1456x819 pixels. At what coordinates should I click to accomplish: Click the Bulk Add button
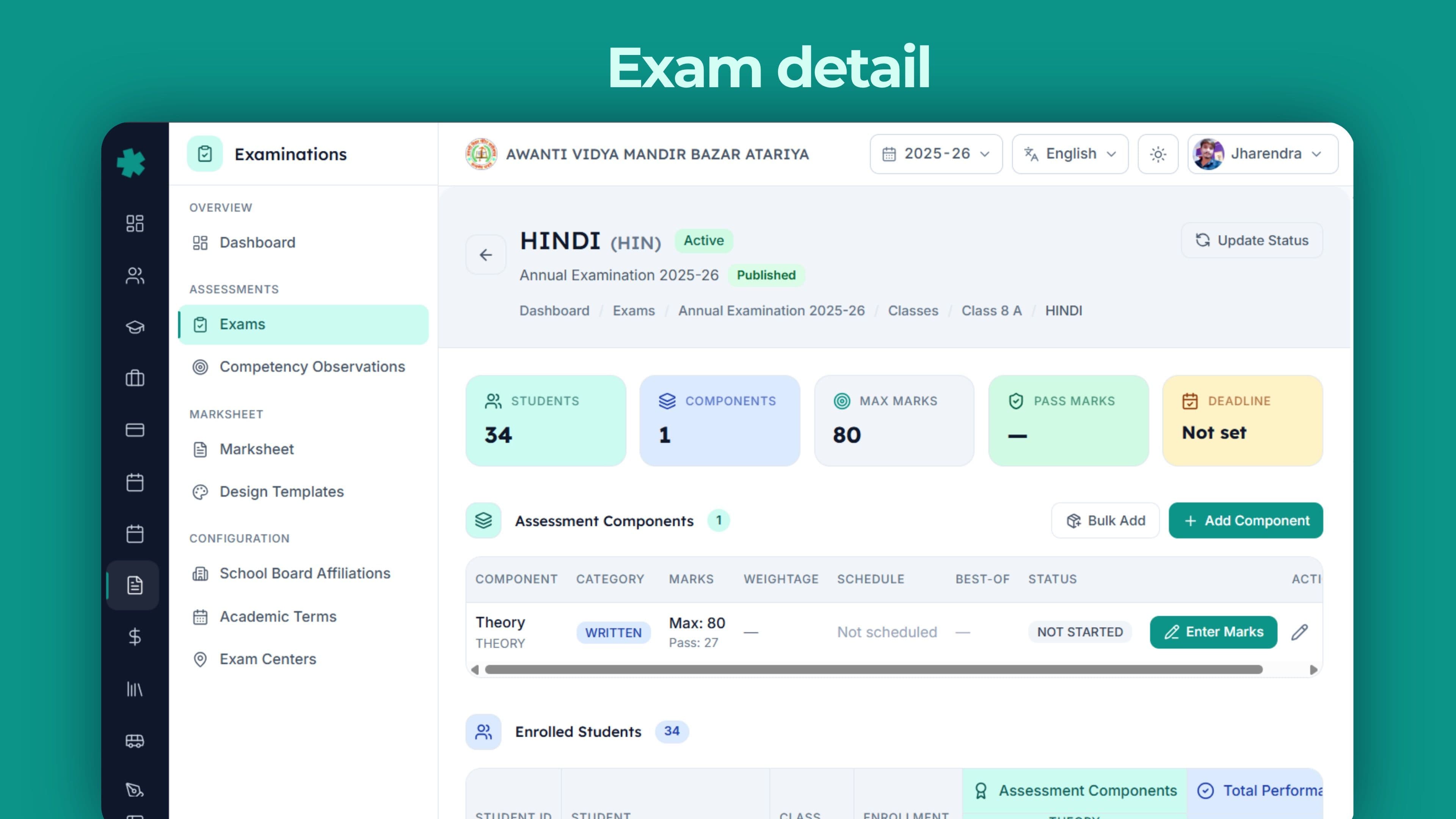1105,521
